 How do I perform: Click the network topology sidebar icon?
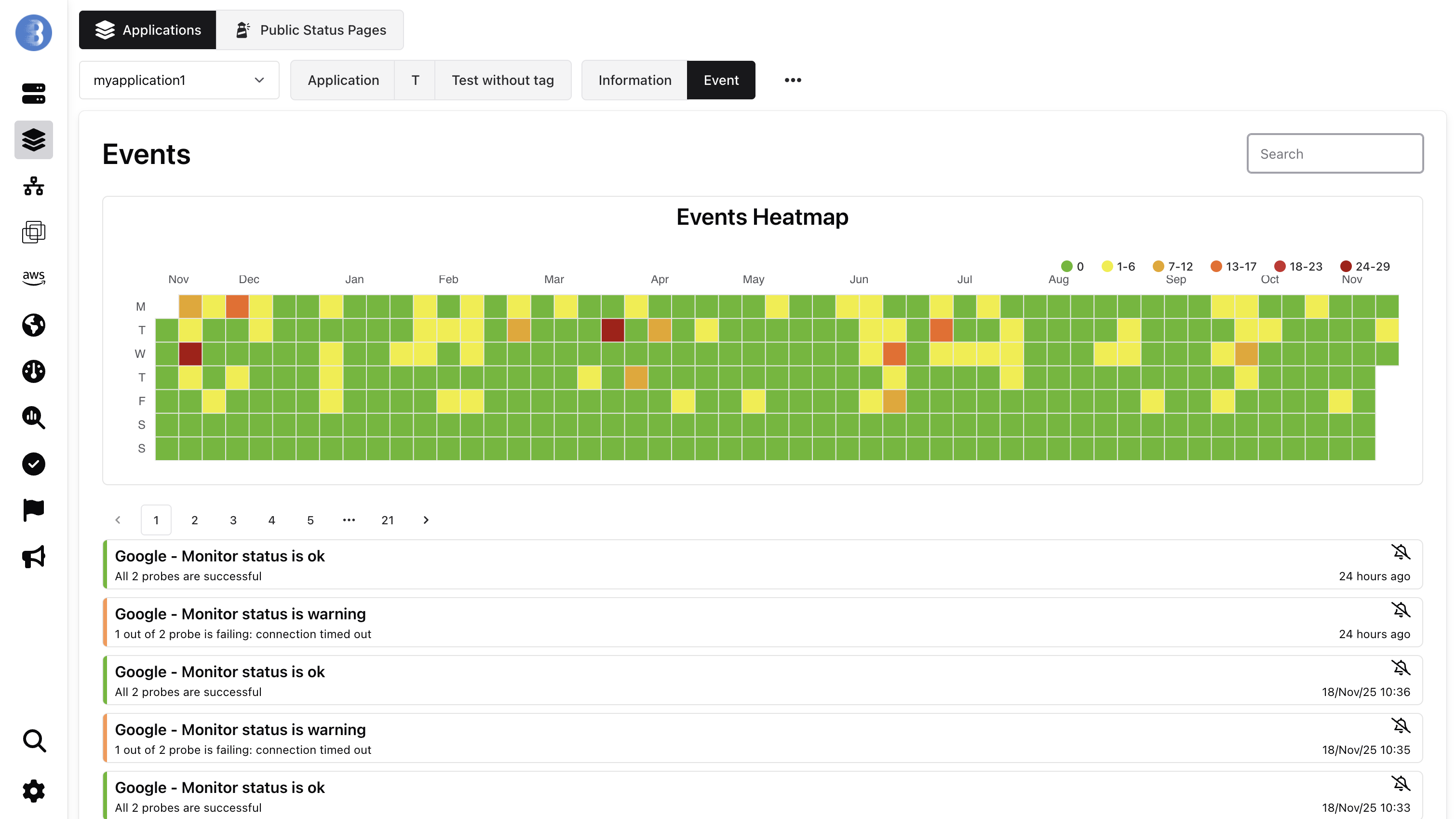pos(33,186)
